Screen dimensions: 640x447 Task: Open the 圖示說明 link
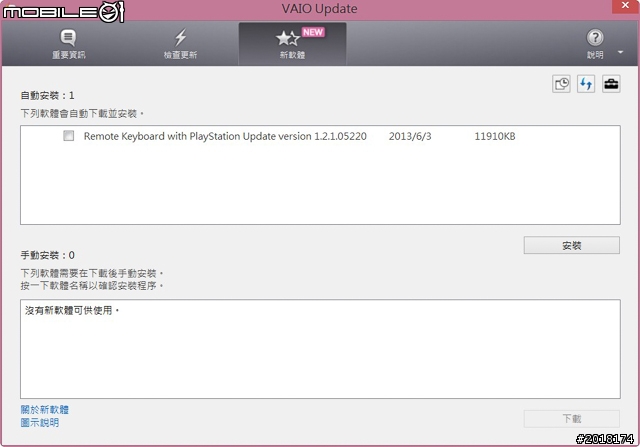tap(40, 423)
